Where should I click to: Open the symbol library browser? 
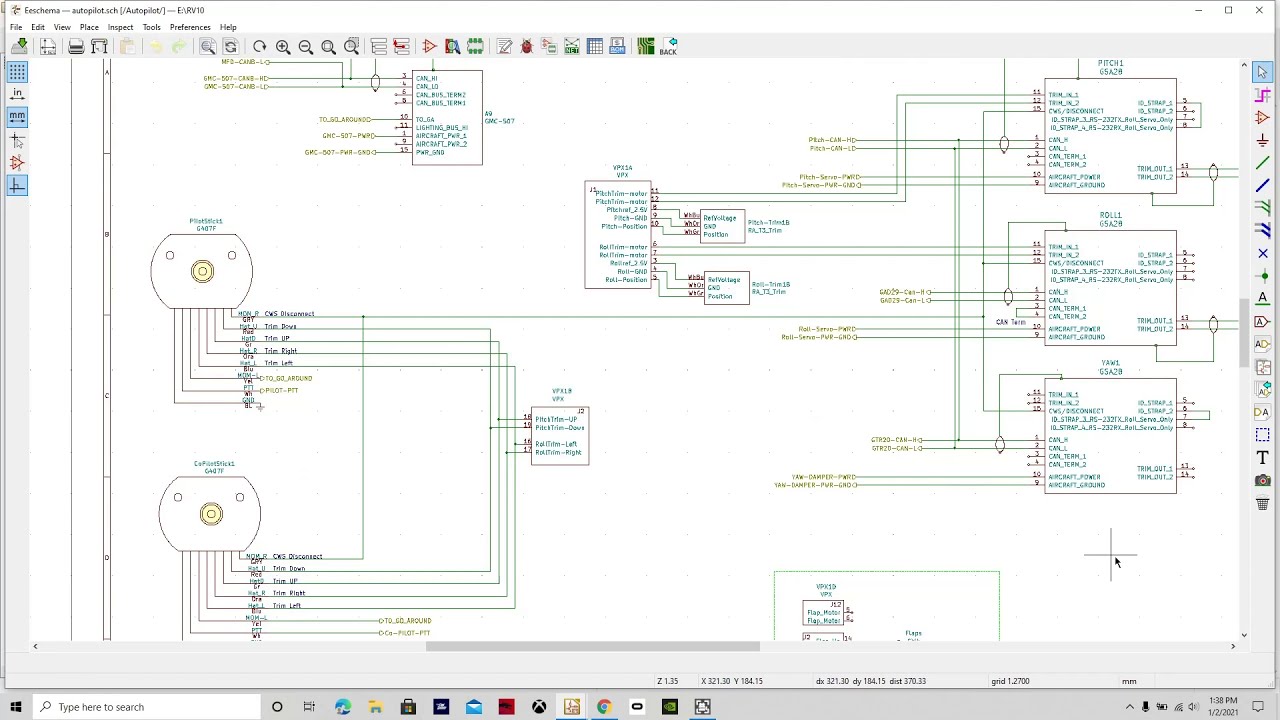click(452, 46)
